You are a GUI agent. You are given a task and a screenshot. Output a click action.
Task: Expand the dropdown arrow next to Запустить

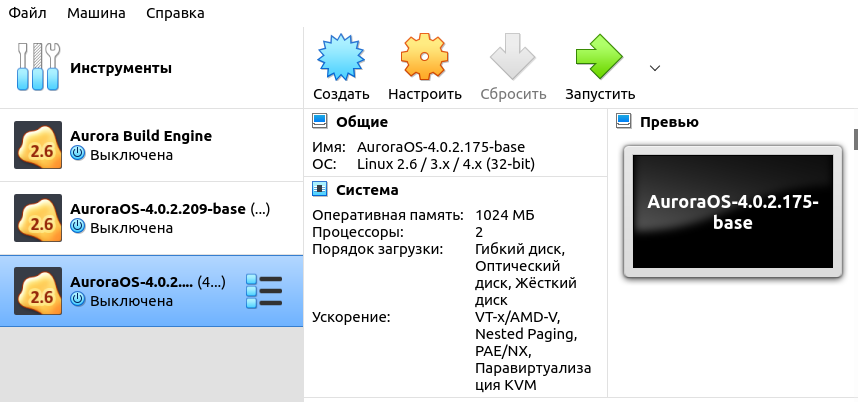click(x=654, y=68)
